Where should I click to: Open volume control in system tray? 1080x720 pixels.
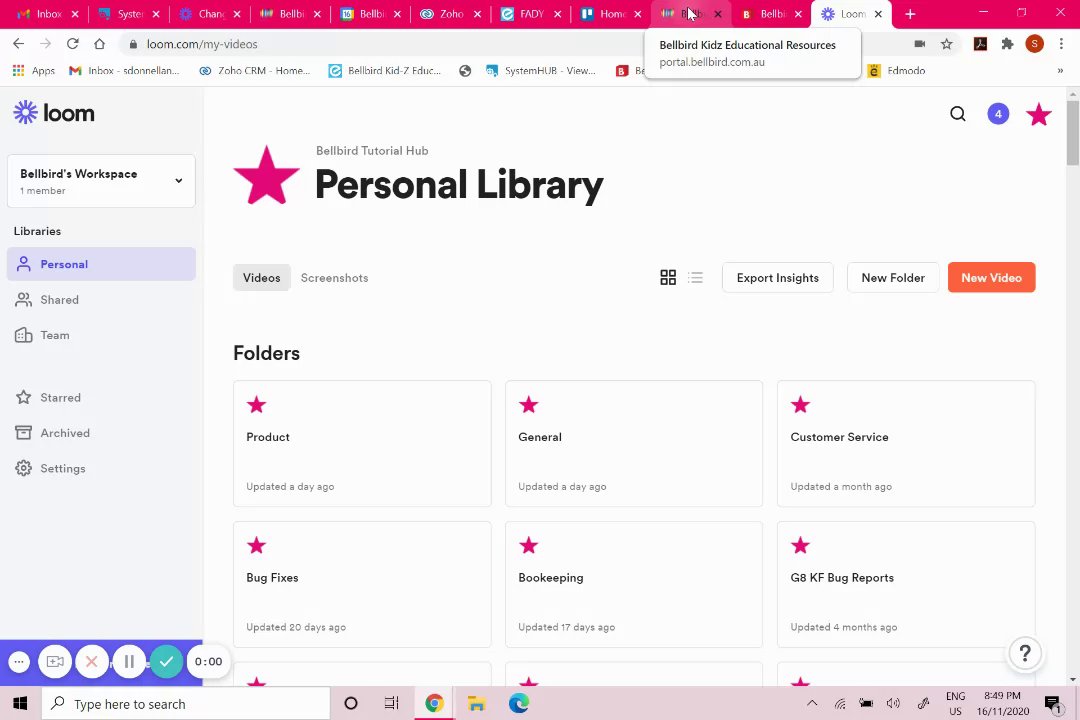[x=893, y=703]
